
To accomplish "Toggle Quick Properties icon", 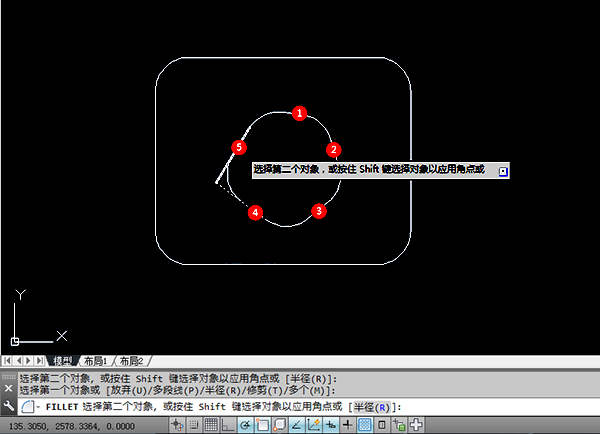I will pos(382,425).
